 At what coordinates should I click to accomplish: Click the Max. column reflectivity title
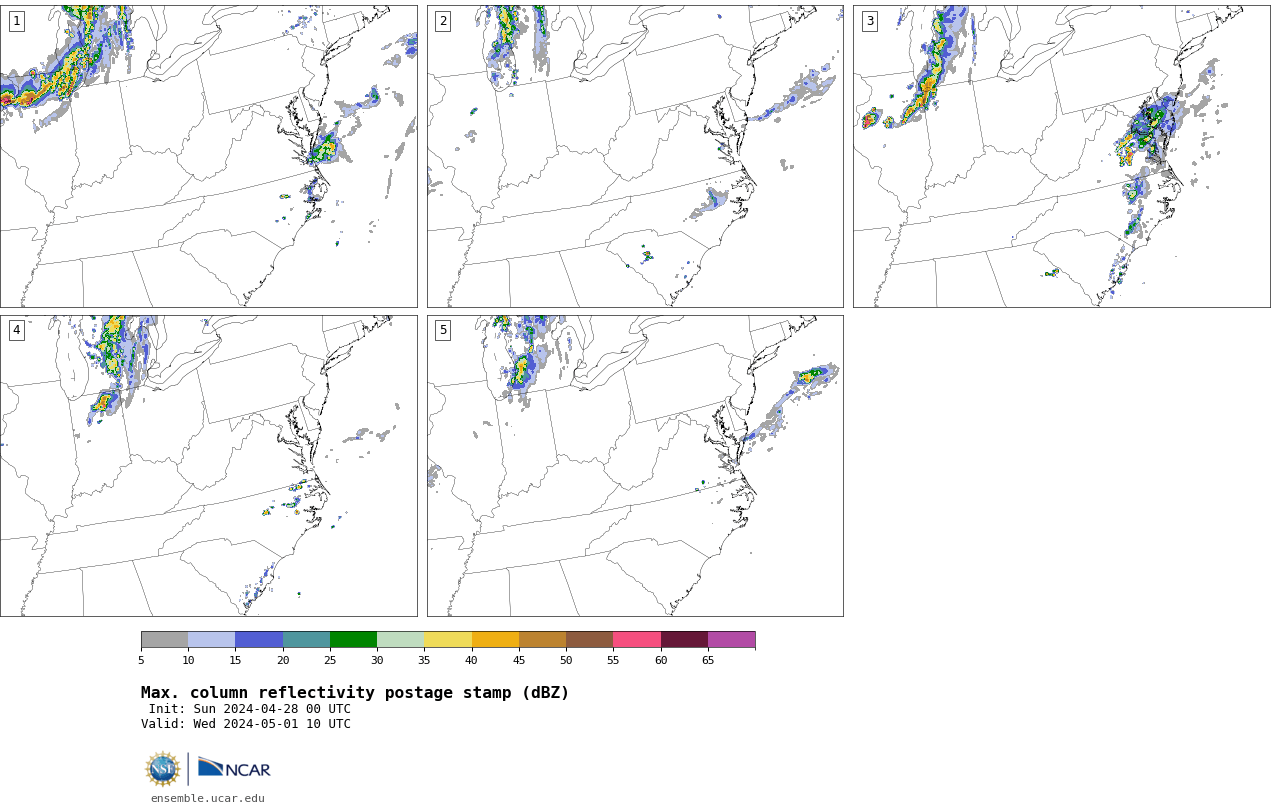355,693
